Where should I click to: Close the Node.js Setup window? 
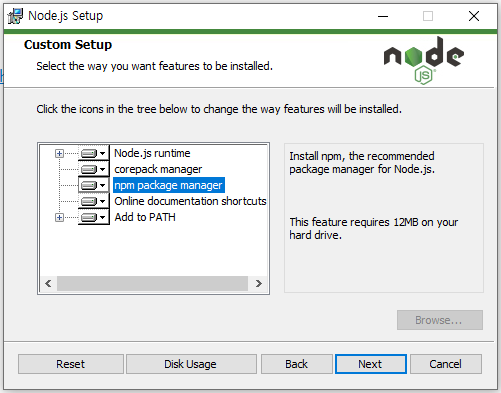tap(474, 16)
